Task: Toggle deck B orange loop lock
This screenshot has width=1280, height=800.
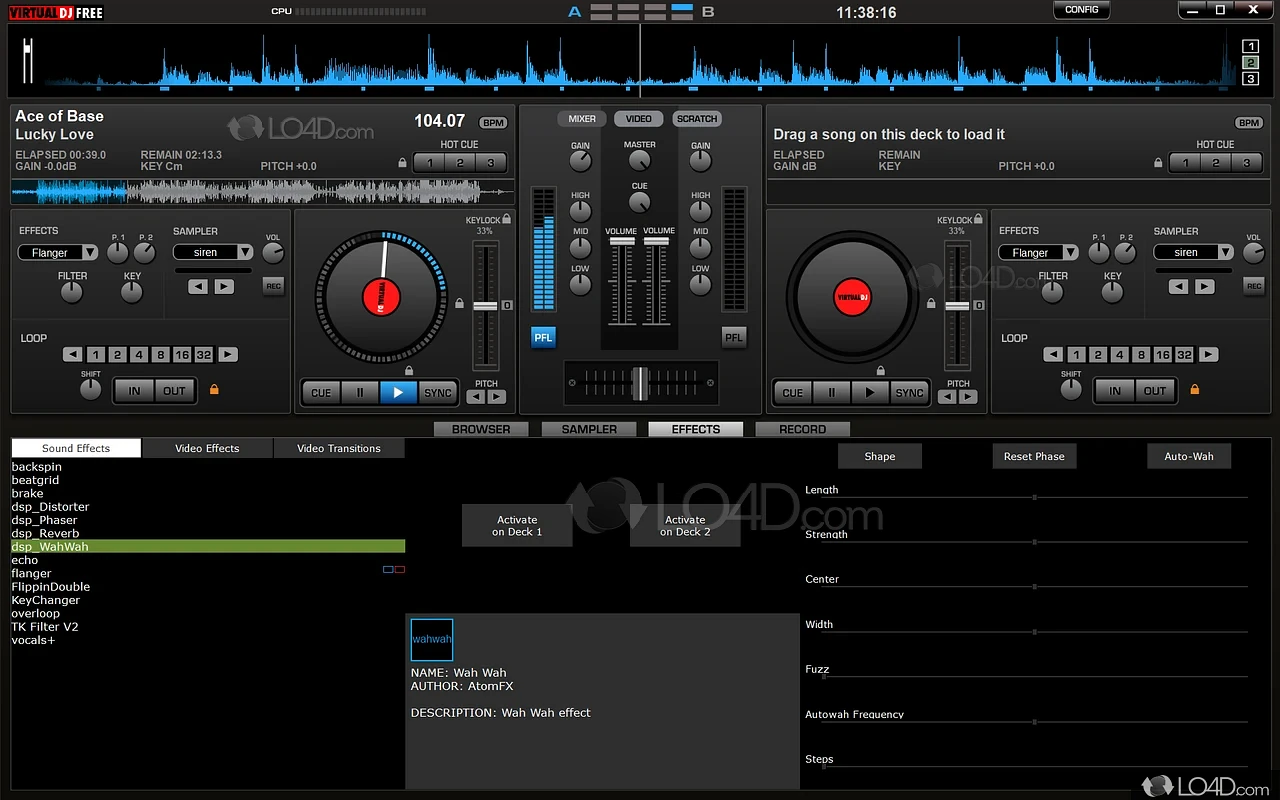Action: [1194, 389]
